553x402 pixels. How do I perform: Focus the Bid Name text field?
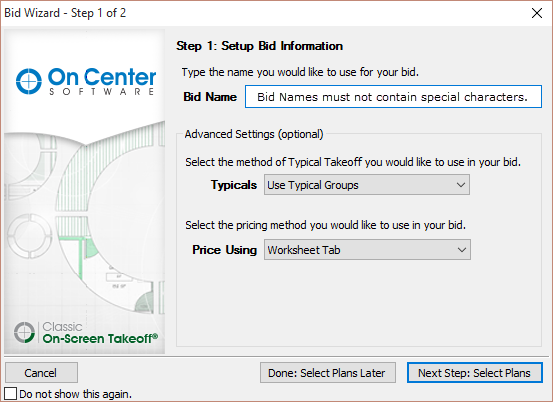click(393, 97)
